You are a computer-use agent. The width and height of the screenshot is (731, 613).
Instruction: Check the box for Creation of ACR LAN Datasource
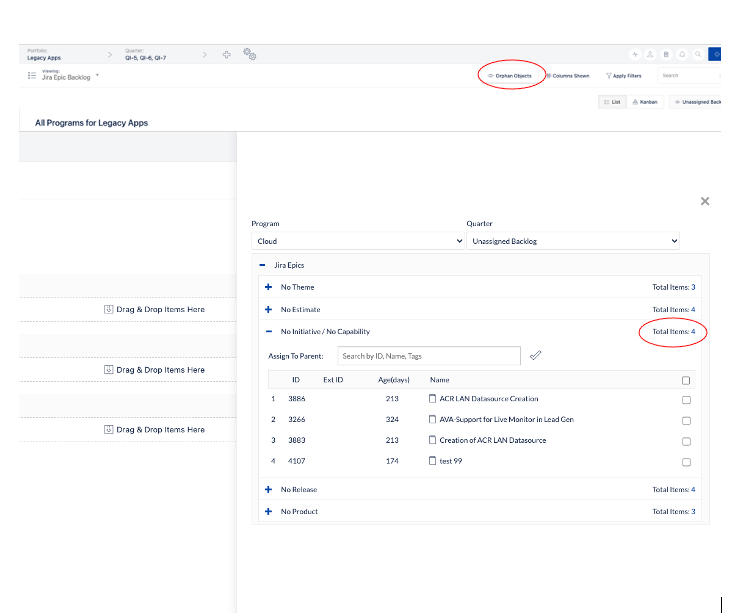(x=686, y=441)
